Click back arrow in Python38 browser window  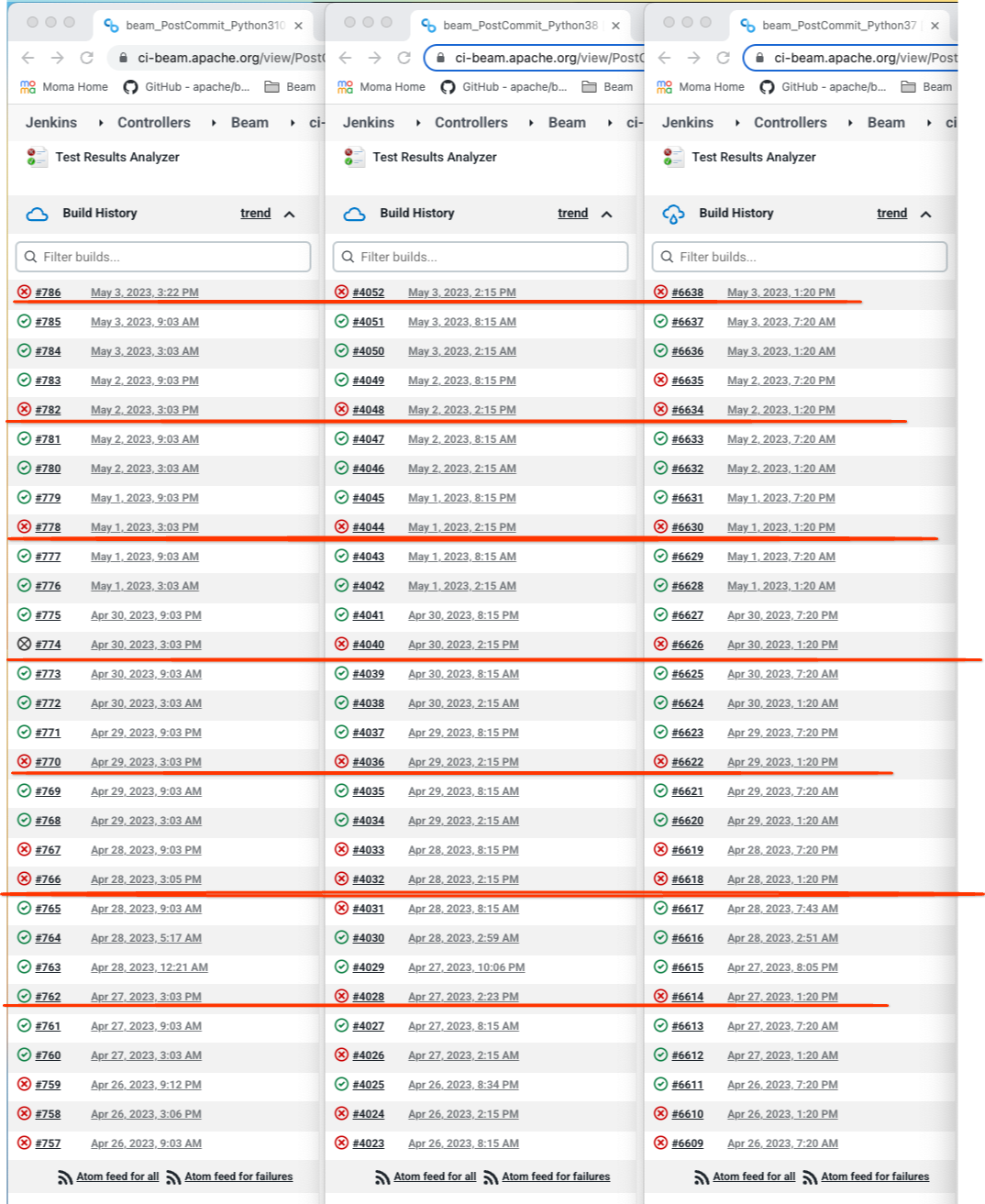pos(345,58)
